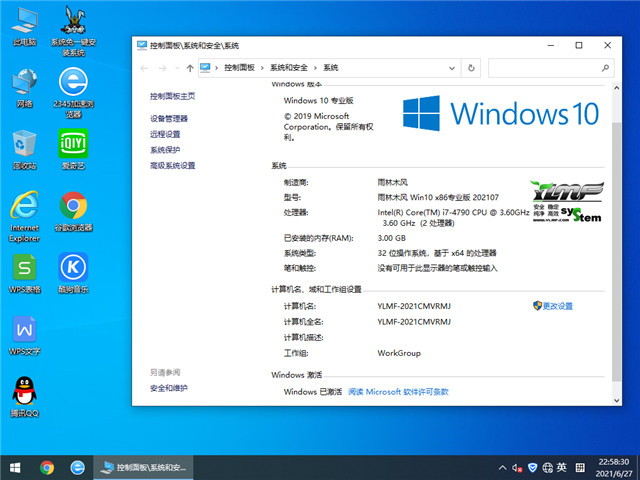Click the Control Panel title bar icon

[142, 45]
